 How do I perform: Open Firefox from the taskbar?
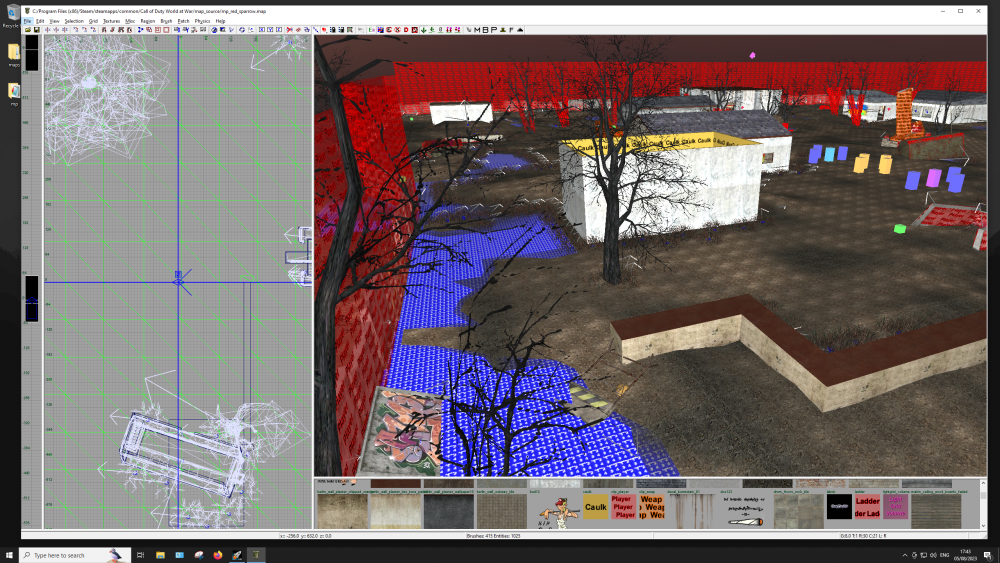pyautogui.click(x=217, y=555)
